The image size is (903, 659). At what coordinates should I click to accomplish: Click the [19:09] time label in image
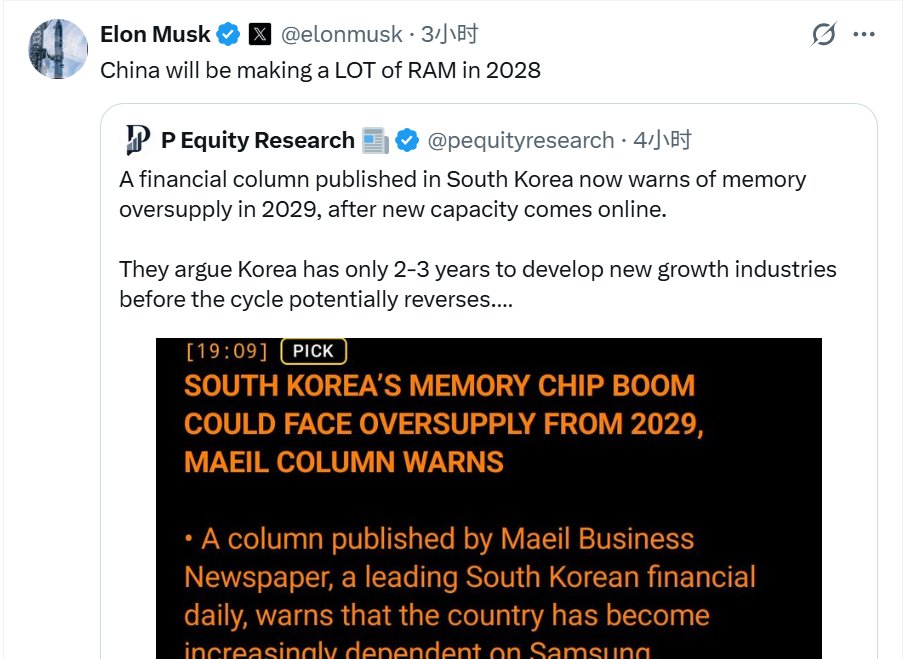coord(227,351)
